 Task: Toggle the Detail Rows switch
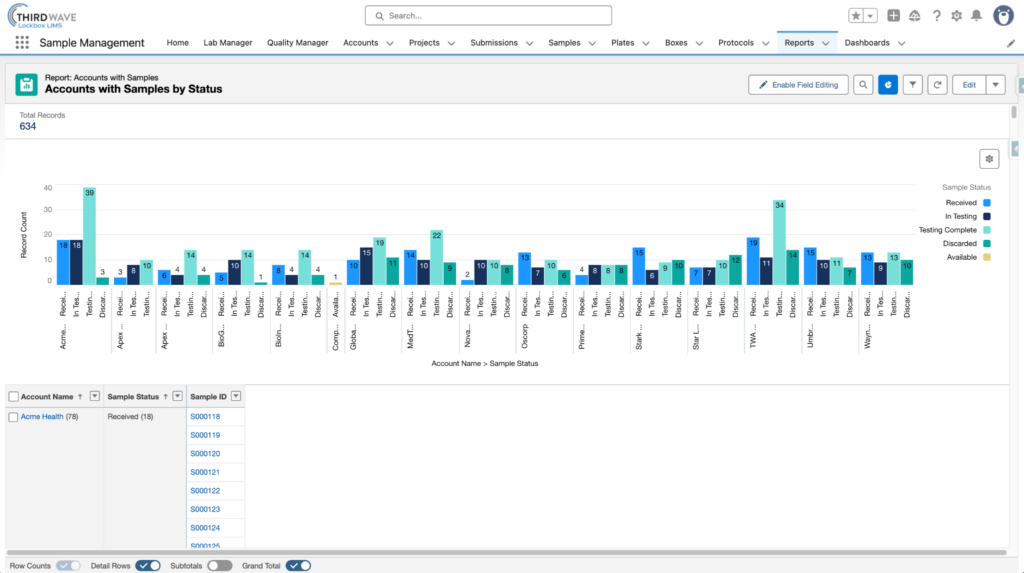pyautogui.click(x=148, y=566)
